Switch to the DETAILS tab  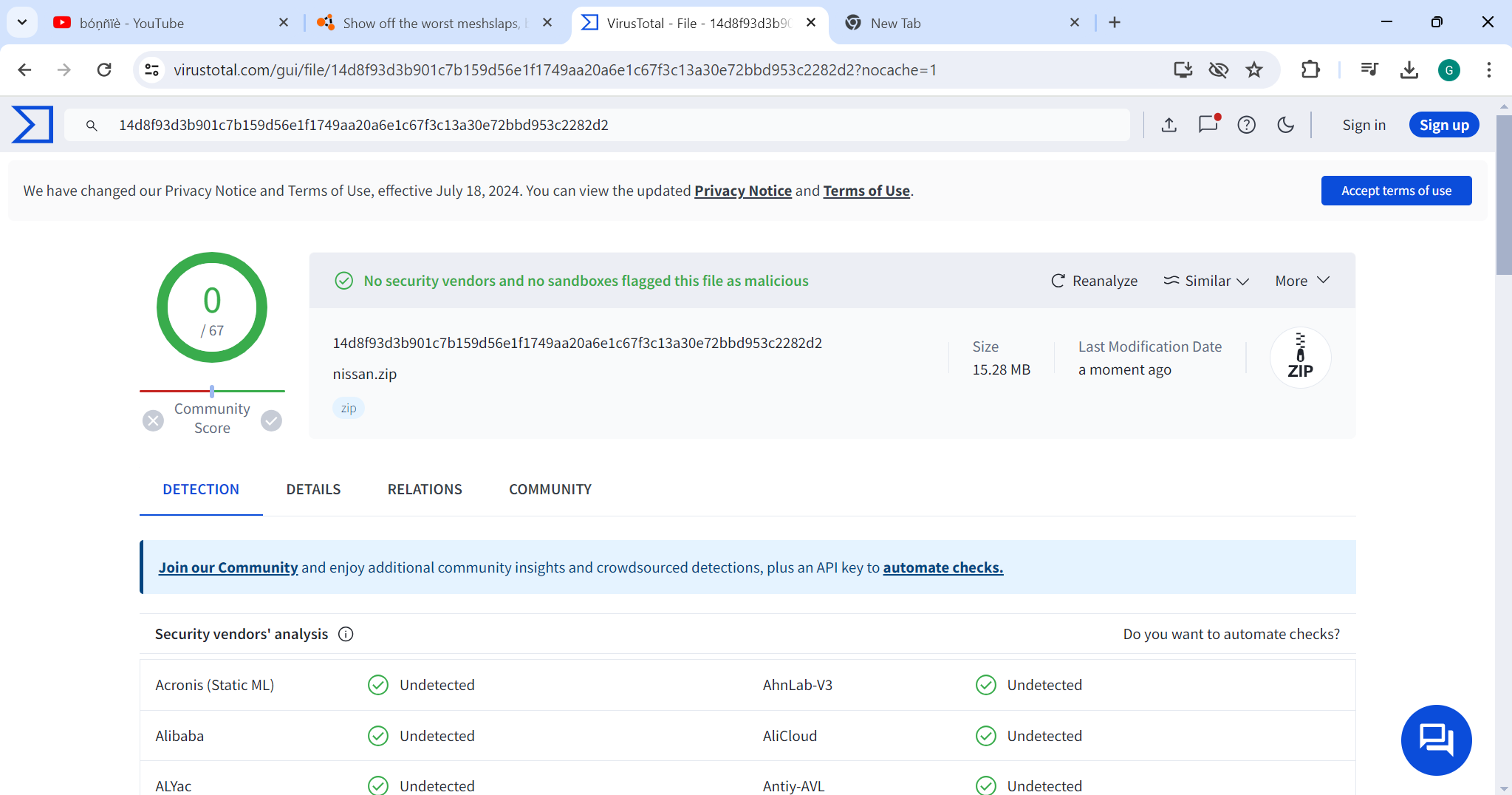pyautogui.click(x=313, y=489)
